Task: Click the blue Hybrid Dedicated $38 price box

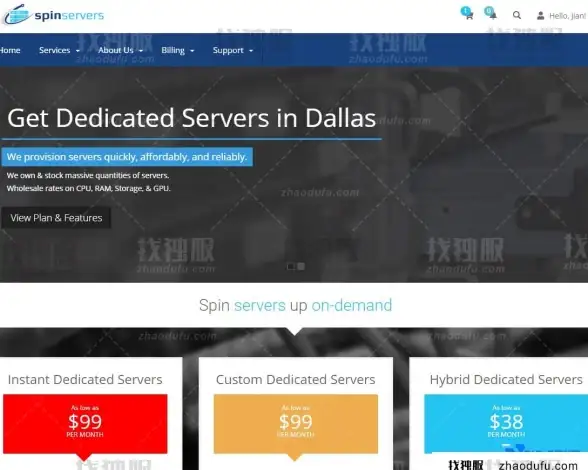Action: click(x=506, y=424)
